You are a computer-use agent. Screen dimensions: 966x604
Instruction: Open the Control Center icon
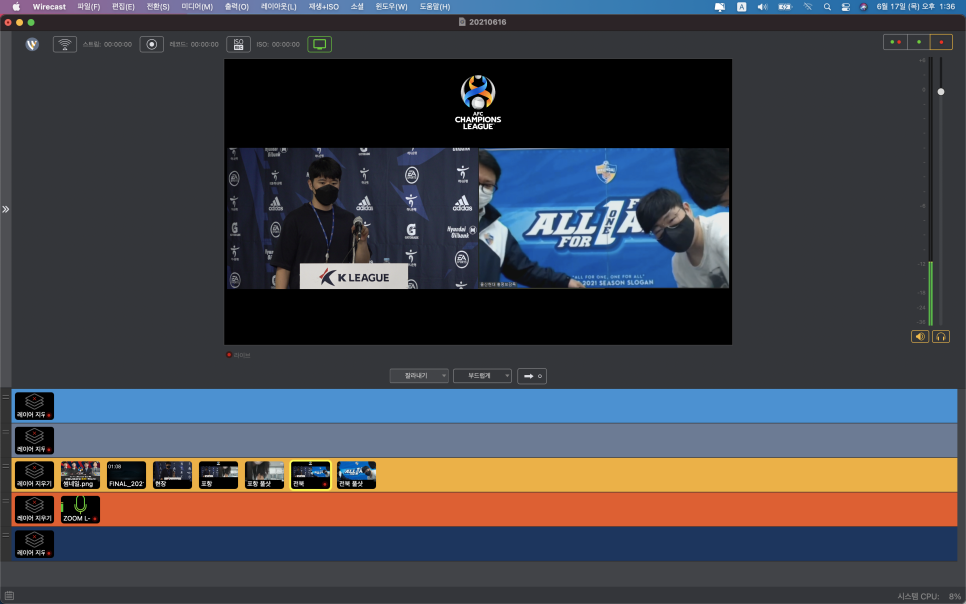[846, 7]
